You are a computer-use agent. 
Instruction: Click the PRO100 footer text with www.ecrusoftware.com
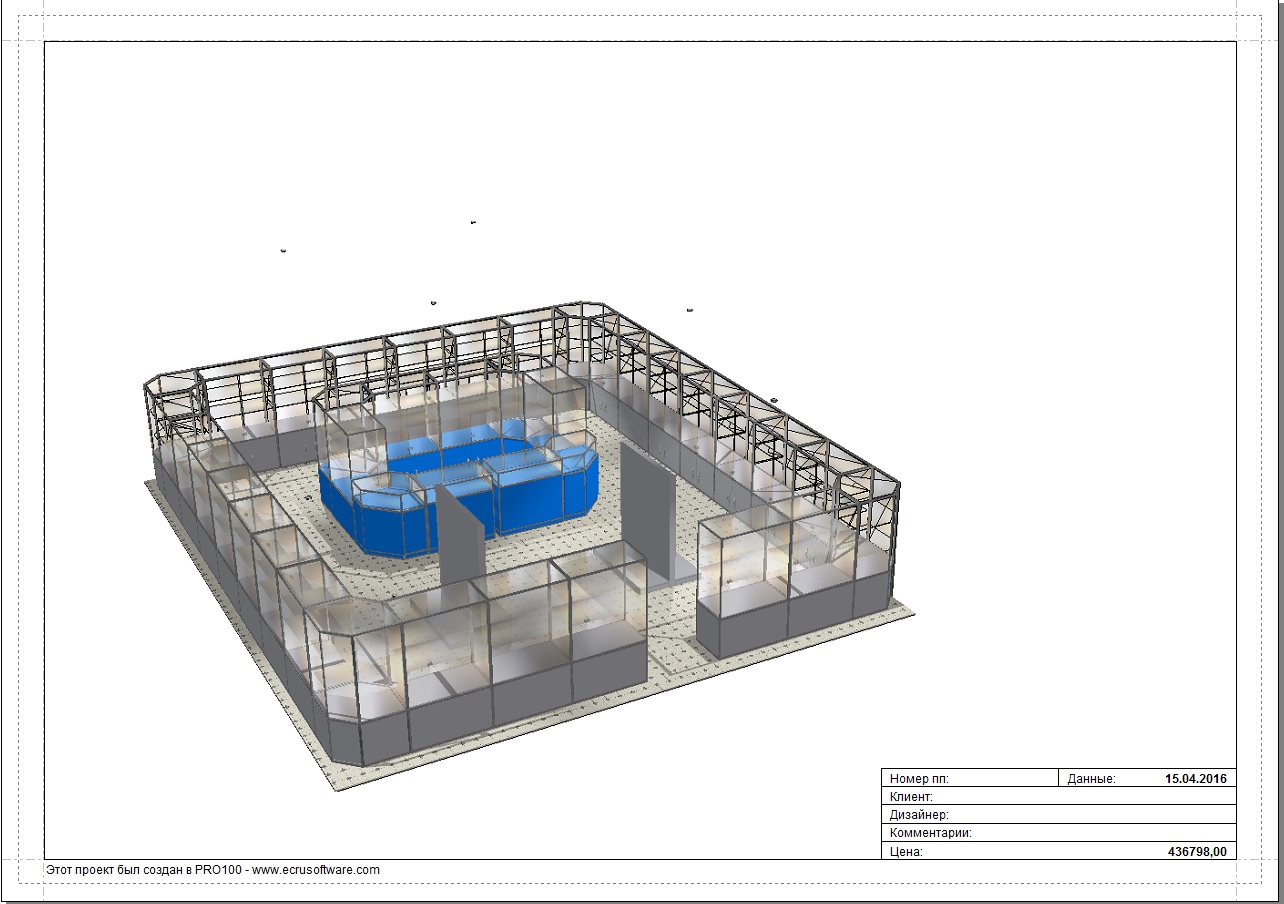tap(213, 870)
